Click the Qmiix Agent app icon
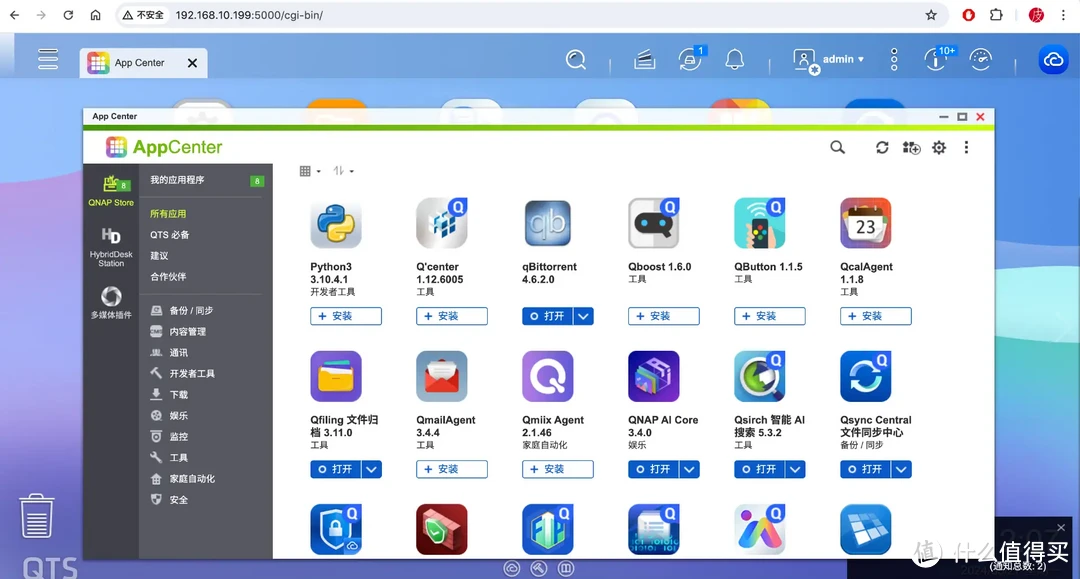Viewport: 1080px width, 579px height. [548, 376]
